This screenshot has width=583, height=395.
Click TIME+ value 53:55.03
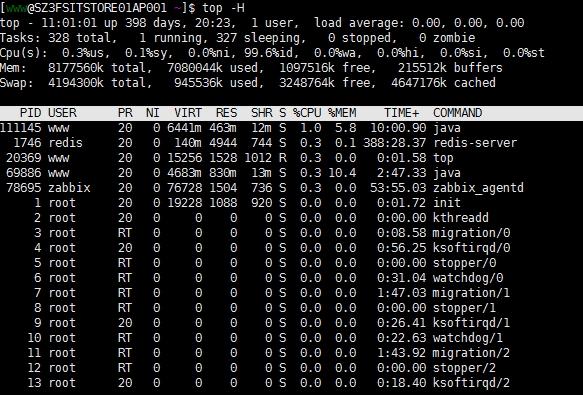coord(398,188)
